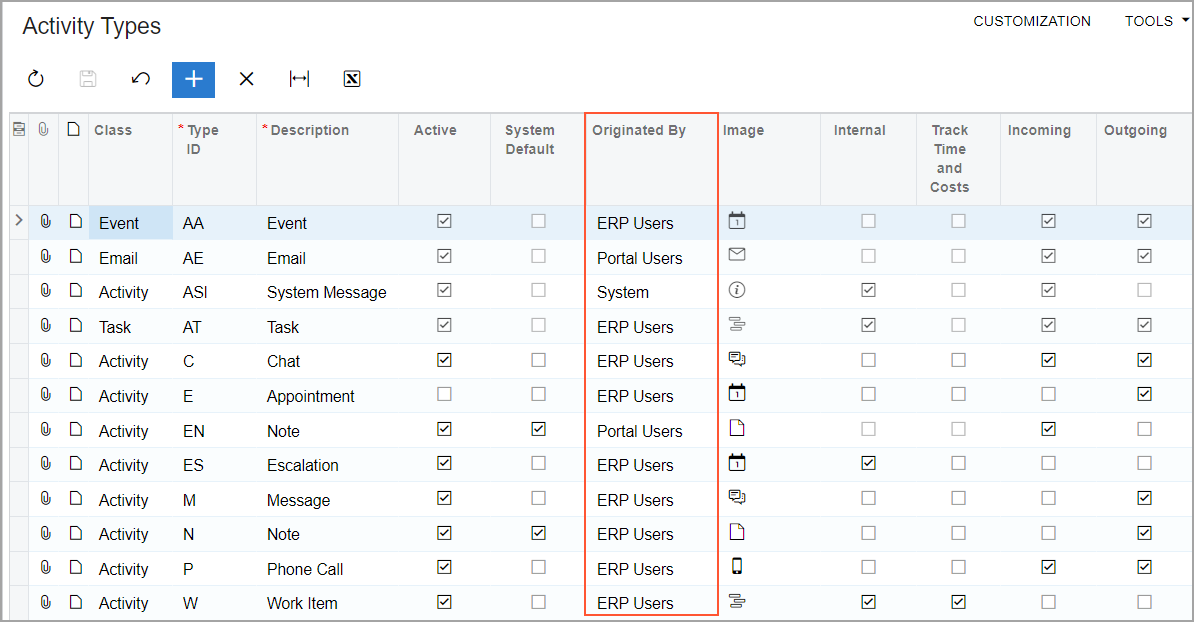Enable Track Time and Costs for Work Item
1194x622 pixels.
(x=958, y=602)
